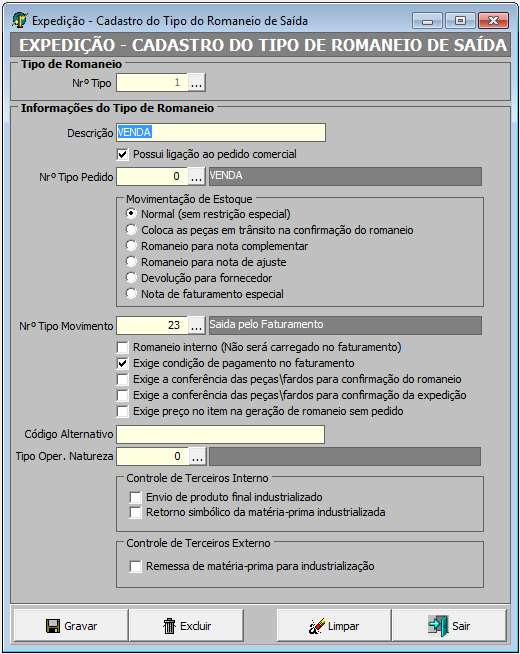Click the Excluir trash can icon
520x654 pixels.
pyautogui.click(x=169, y=626)
